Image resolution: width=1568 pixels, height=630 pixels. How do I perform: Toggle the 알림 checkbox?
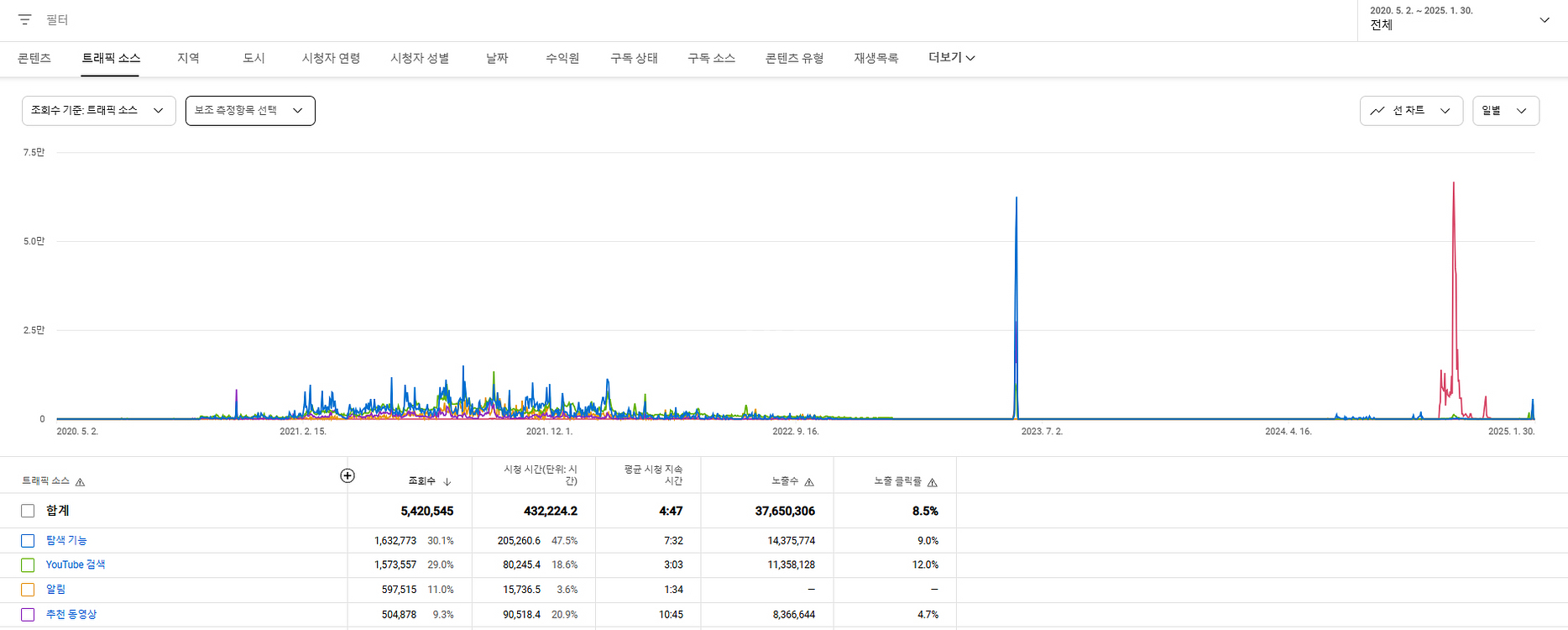point(28,590)
